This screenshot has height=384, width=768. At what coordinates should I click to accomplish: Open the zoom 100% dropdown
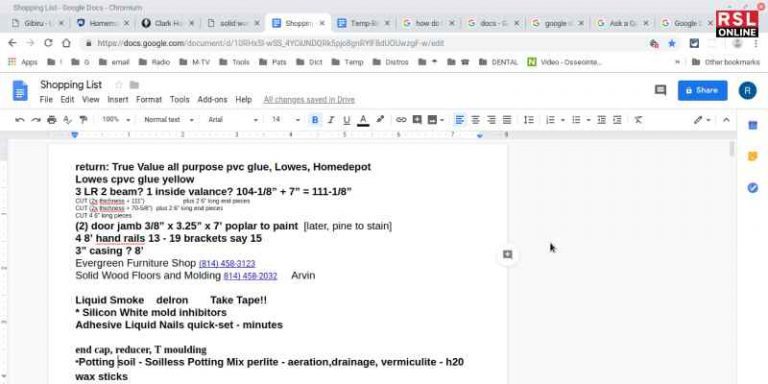click(116, 120)
